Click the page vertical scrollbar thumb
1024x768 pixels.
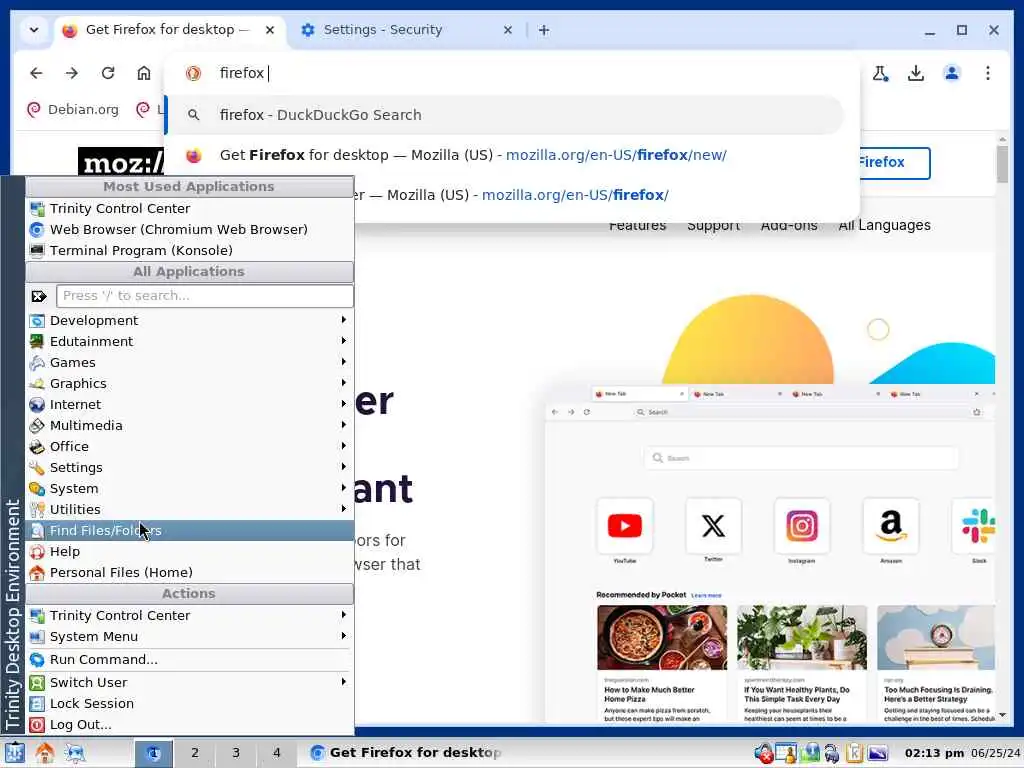(1002, 165)
